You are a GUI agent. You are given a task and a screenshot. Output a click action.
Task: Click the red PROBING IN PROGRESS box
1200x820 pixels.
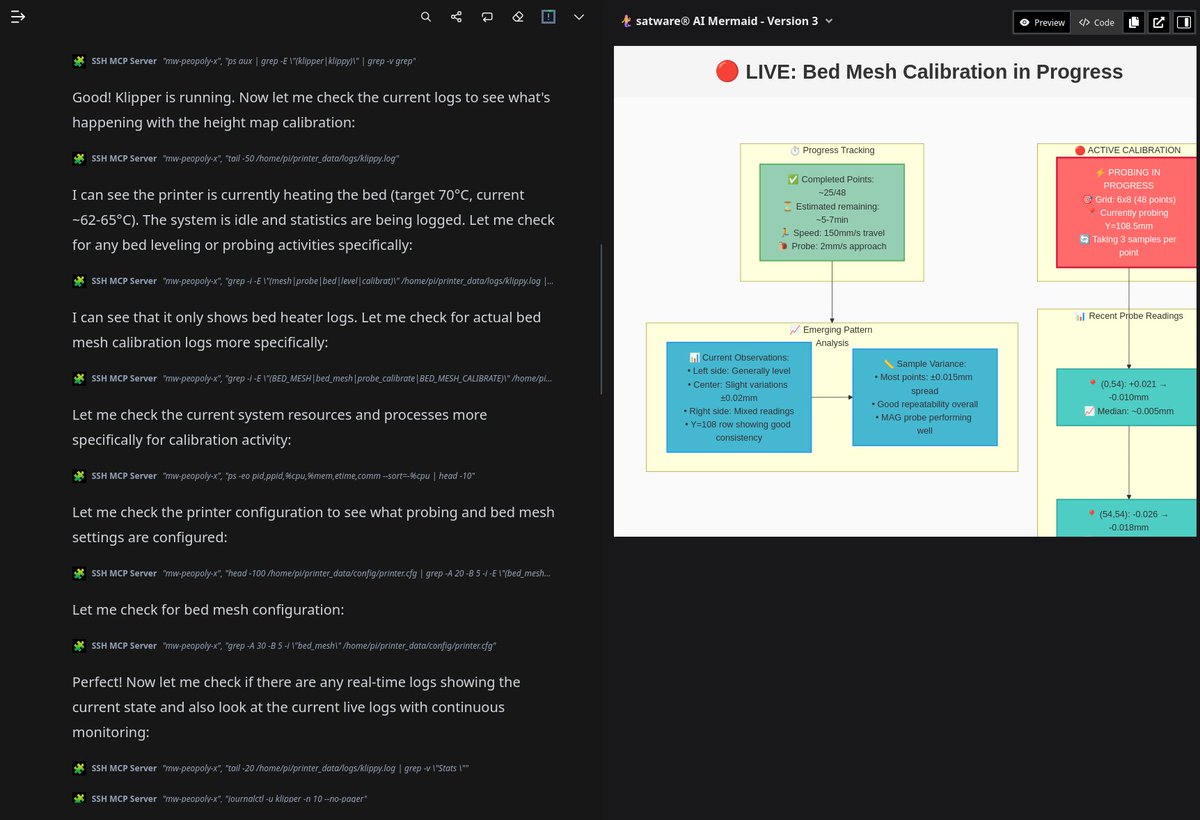[x=1128, y=212]
